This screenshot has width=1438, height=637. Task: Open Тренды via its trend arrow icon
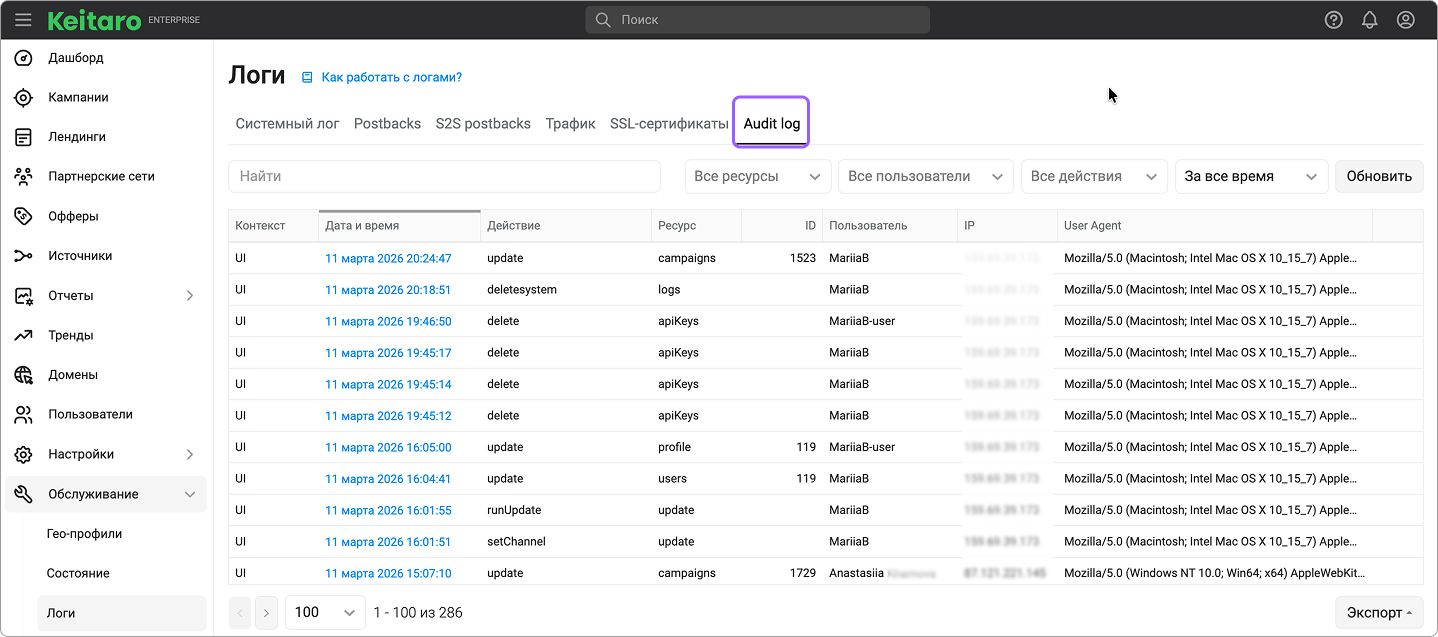coord(24,336)
